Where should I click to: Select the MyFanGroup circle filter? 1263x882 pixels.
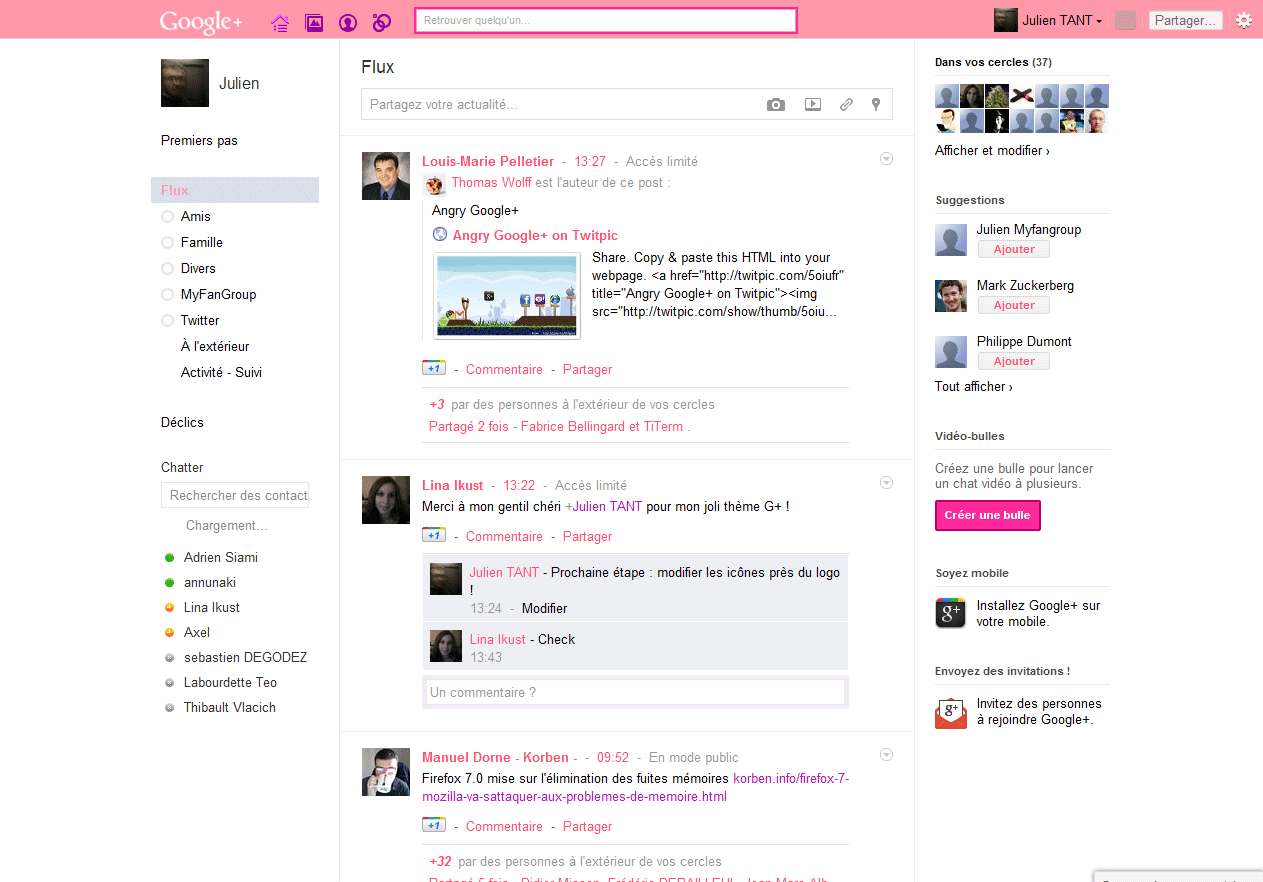pos(209,294)
